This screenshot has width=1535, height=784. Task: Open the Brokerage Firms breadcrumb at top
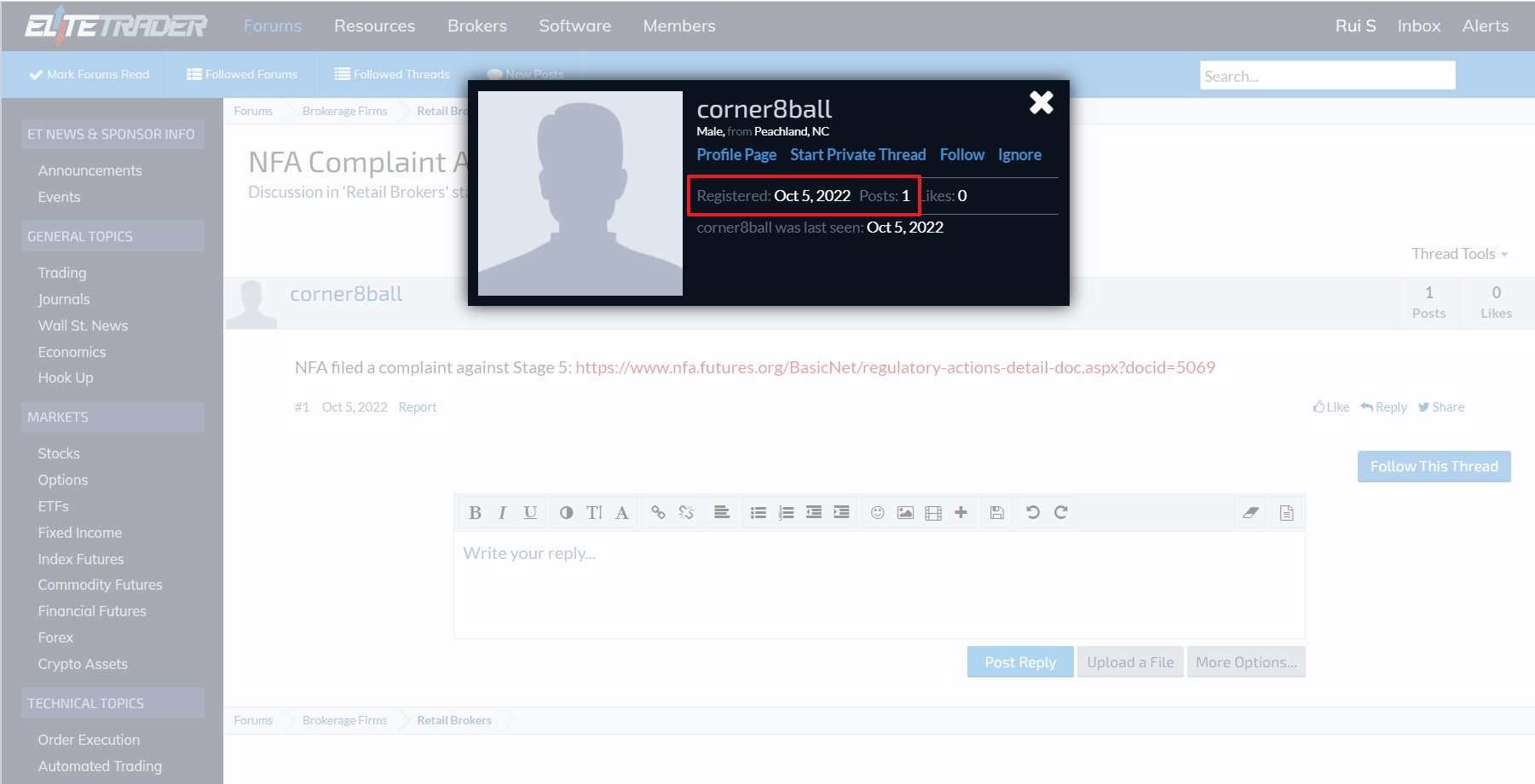click(344, 111)
